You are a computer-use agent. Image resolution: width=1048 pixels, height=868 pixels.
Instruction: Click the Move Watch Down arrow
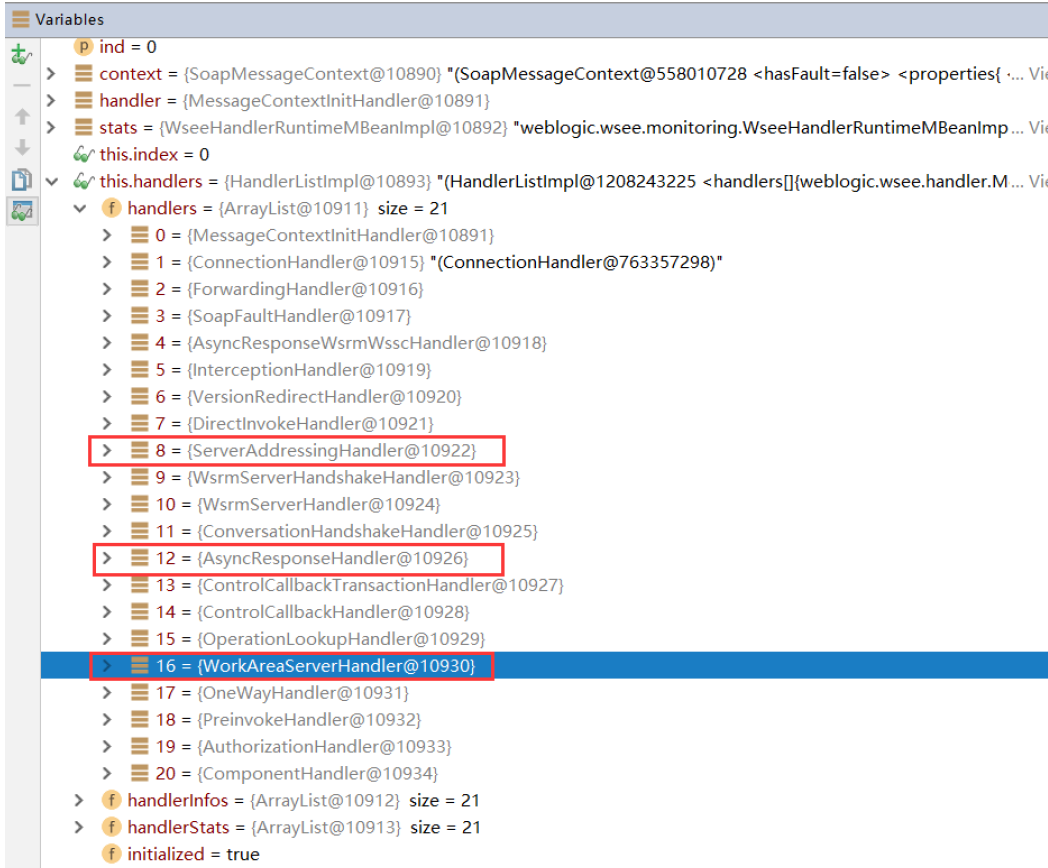[20, 148]
